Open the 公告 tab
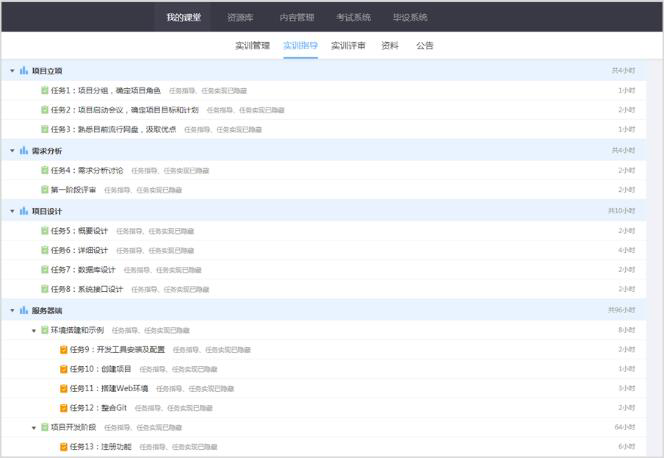Screen dimensions: 664x458 click(425, 46)
